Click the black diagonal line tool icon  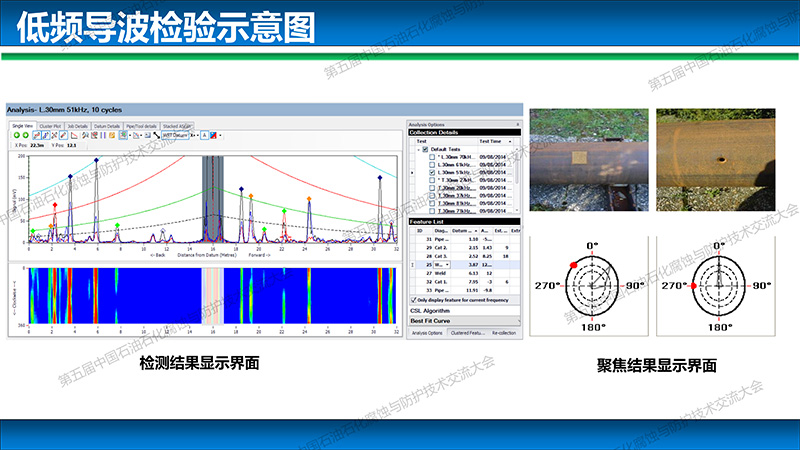coord(157,135)
